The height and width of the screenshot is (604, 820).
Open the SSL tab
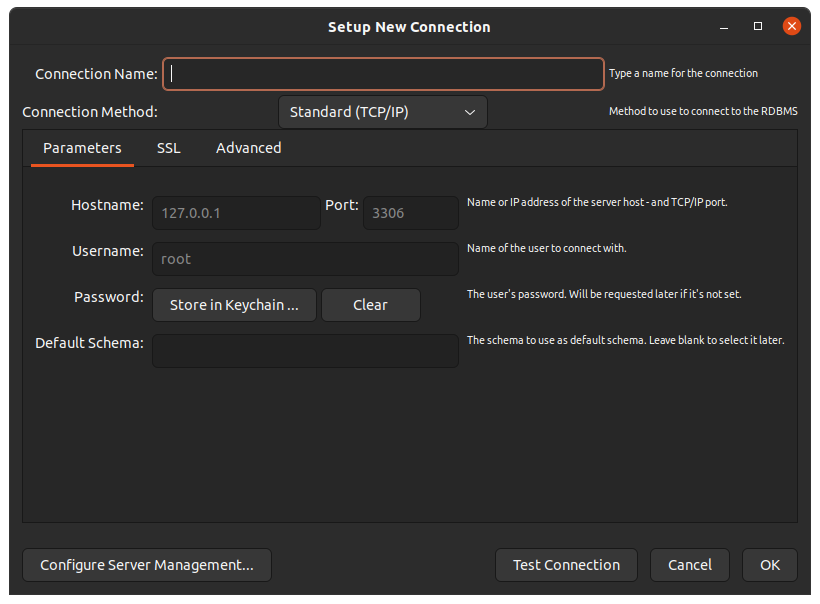[169, 148]
